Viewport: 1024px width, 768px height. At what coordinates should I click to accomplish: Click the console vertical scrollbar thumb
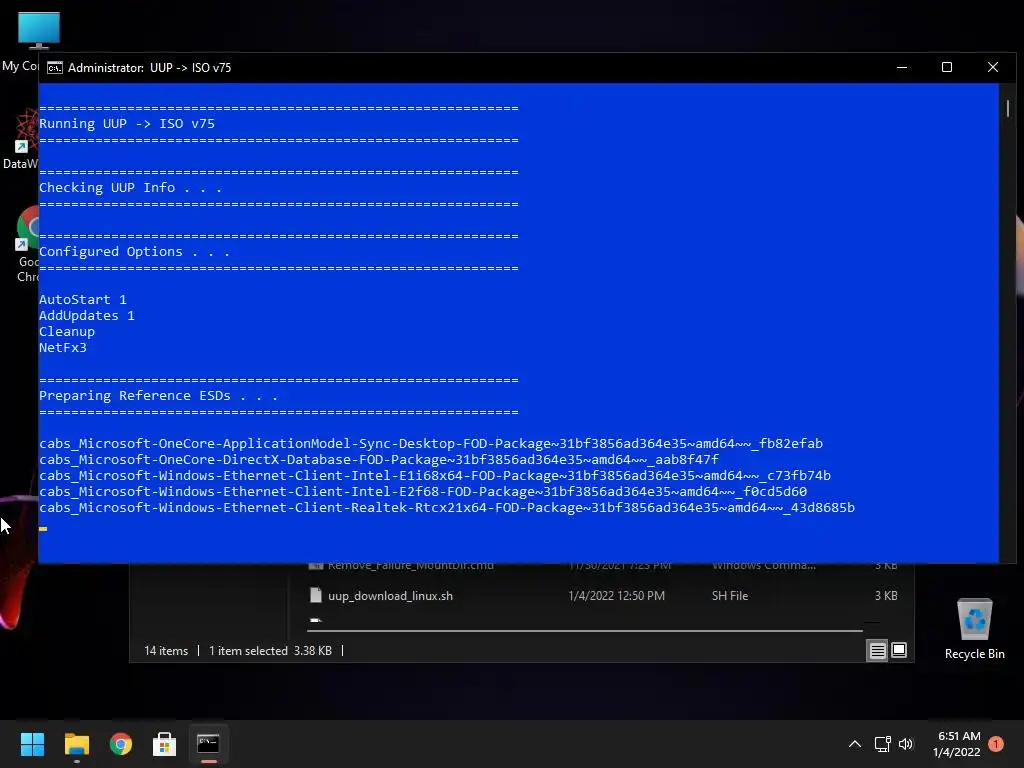click(x=1008, y=108)
